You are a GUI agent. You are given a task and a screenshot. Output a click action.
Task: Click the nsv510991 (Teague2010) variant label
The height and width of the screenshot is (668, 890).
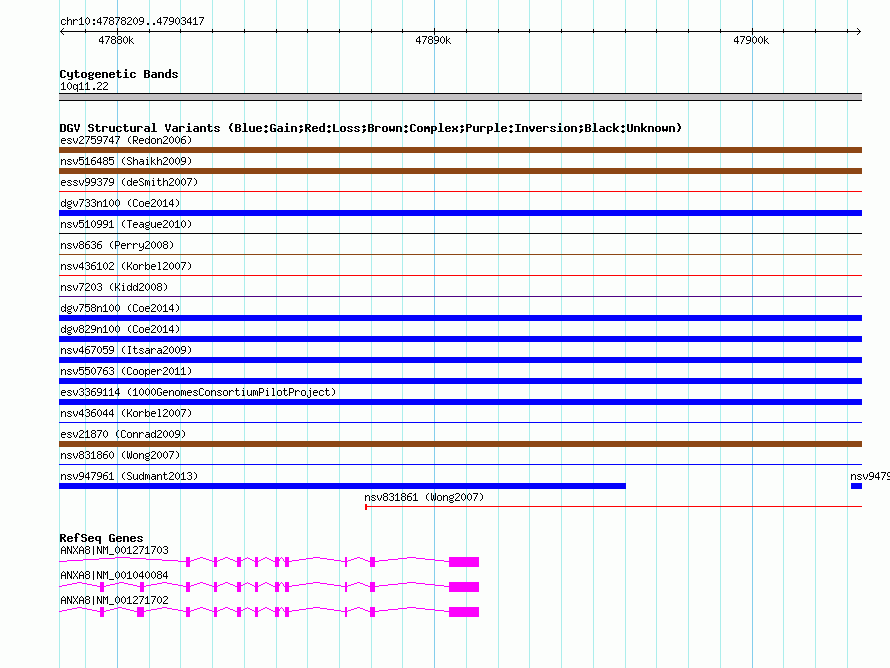(x=126, y=224)
